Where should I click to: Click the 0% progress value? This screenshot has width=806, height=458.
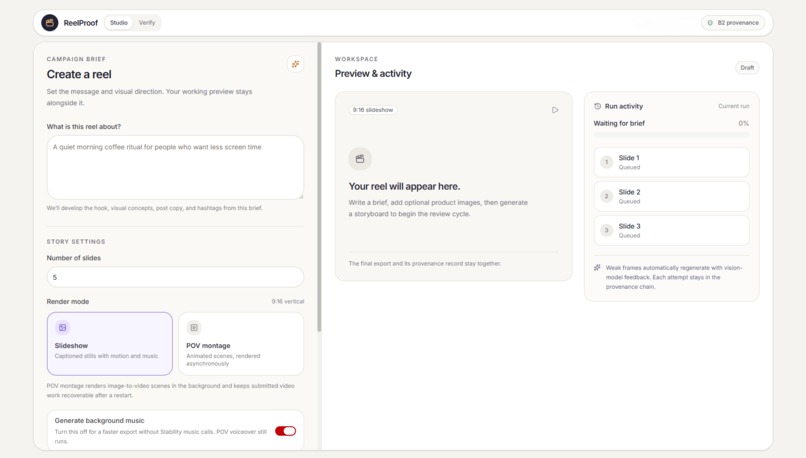[x=744, y=123]
